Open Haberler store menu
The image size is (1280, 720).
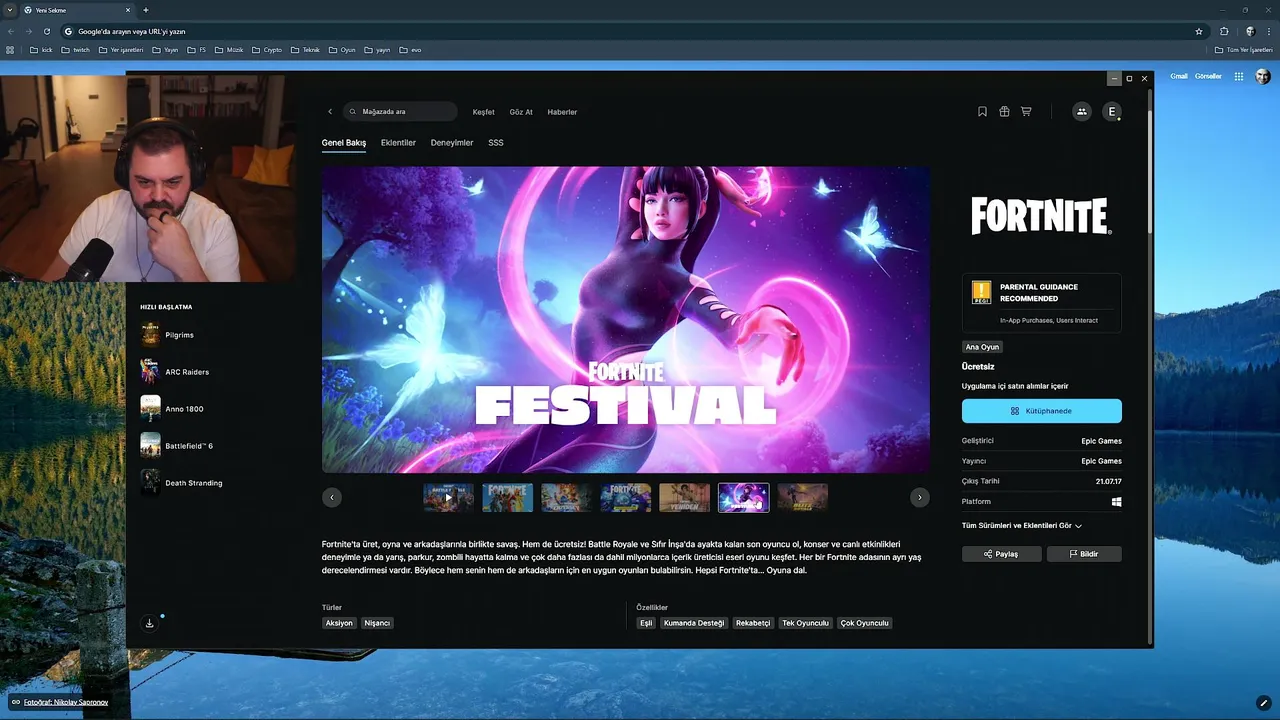click(562, 112)
